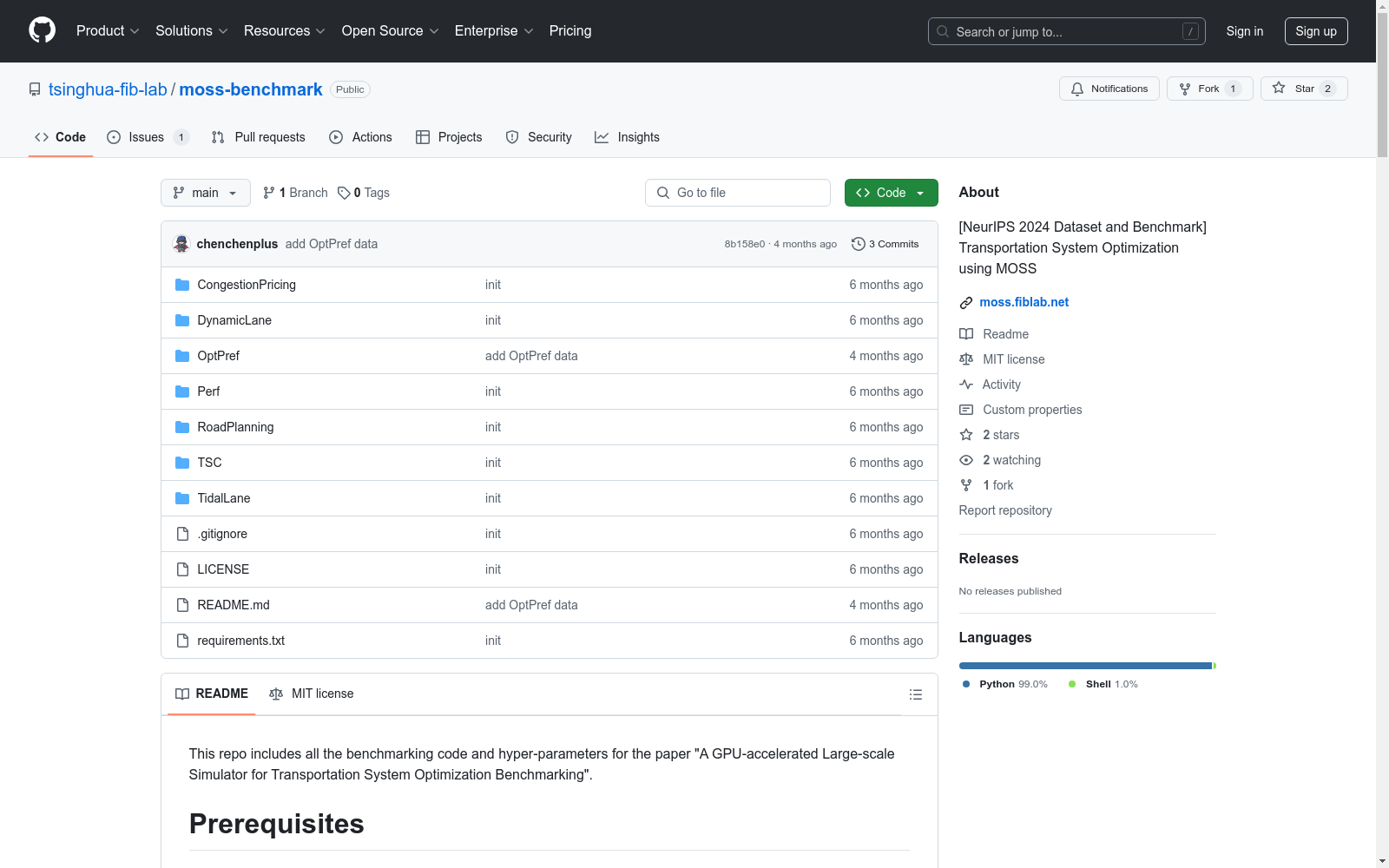The width and height of the screenshot is (1389, 868).
Task: Click the requirements.txt file icon
Action: 182,641
